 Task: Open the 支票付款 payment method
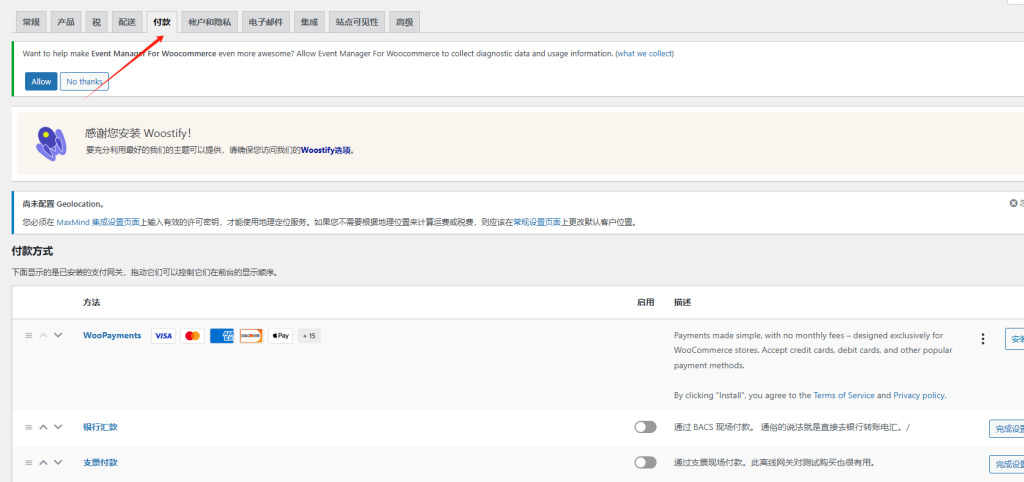pos(100,462)
